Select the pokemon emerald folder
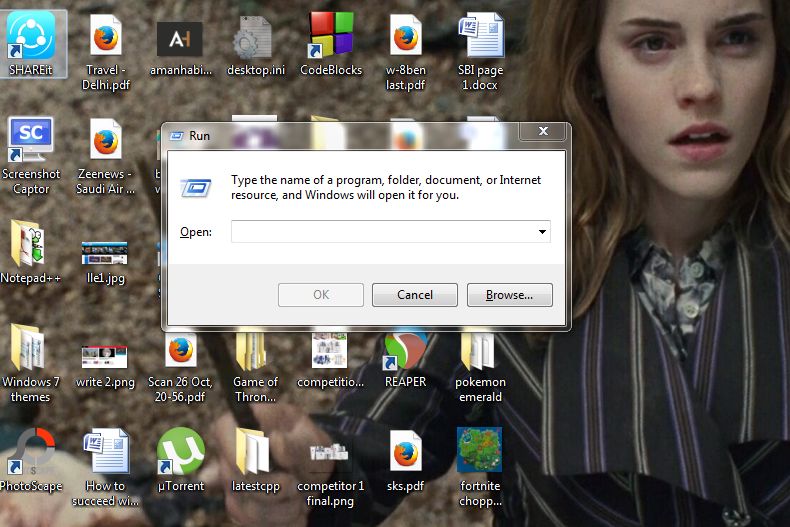The height and width of the screenshot is (527, 790). [480, 367]
